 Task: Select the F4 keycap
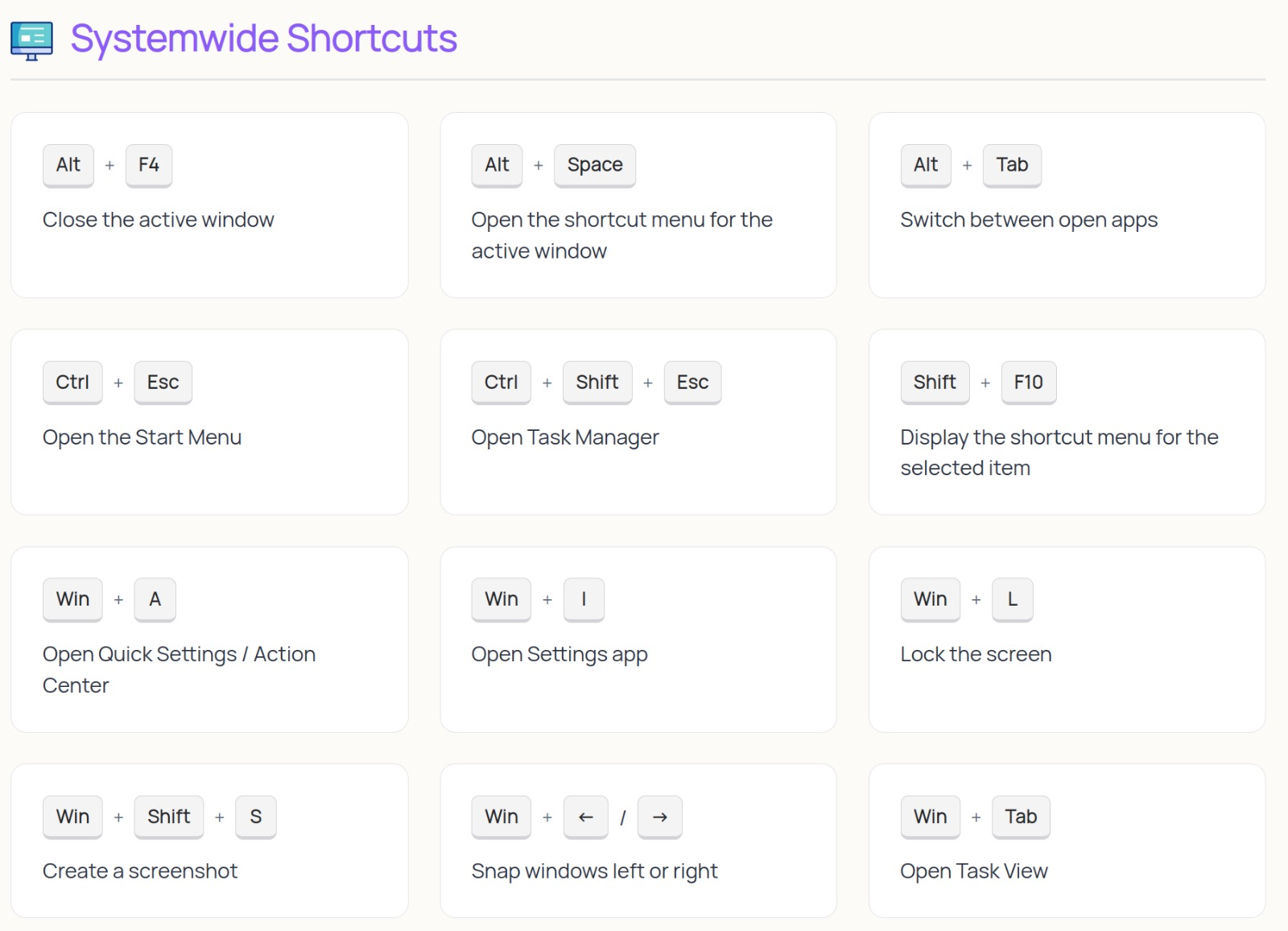(149, 165)
